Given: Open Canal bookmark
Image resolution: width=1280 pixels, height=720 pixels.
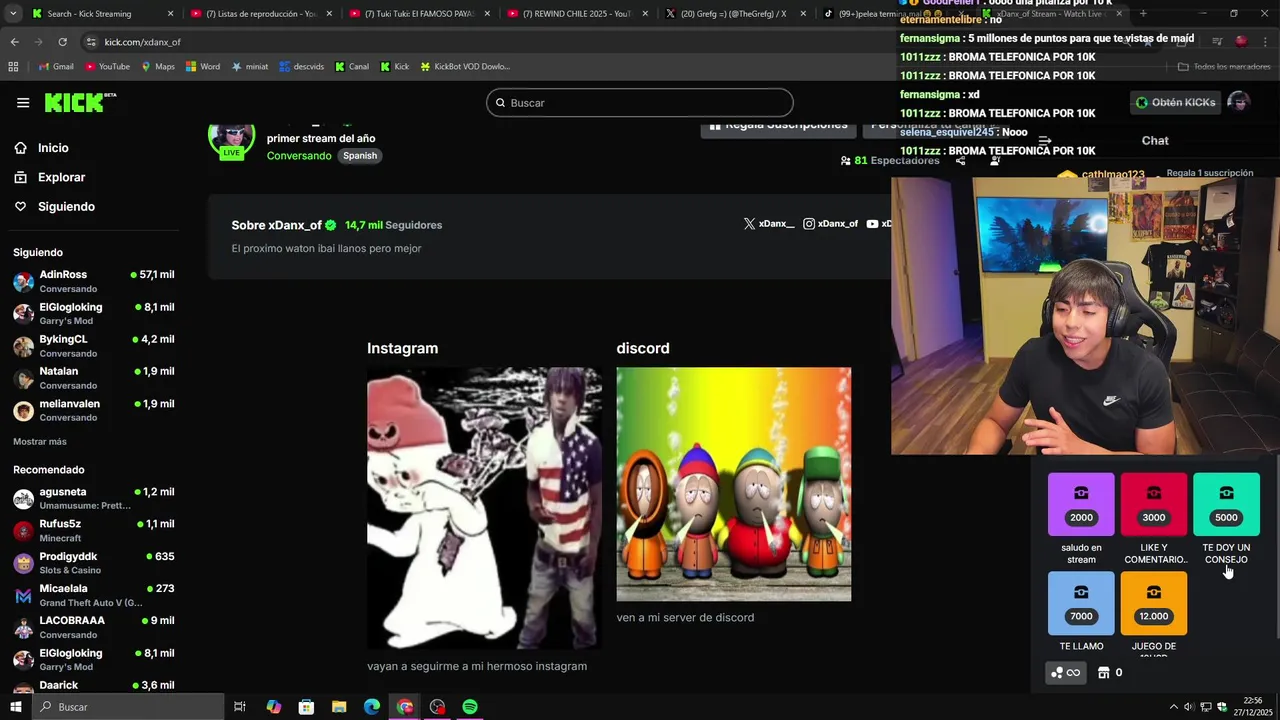Looking at the screenshot, I should pos(352,67).
